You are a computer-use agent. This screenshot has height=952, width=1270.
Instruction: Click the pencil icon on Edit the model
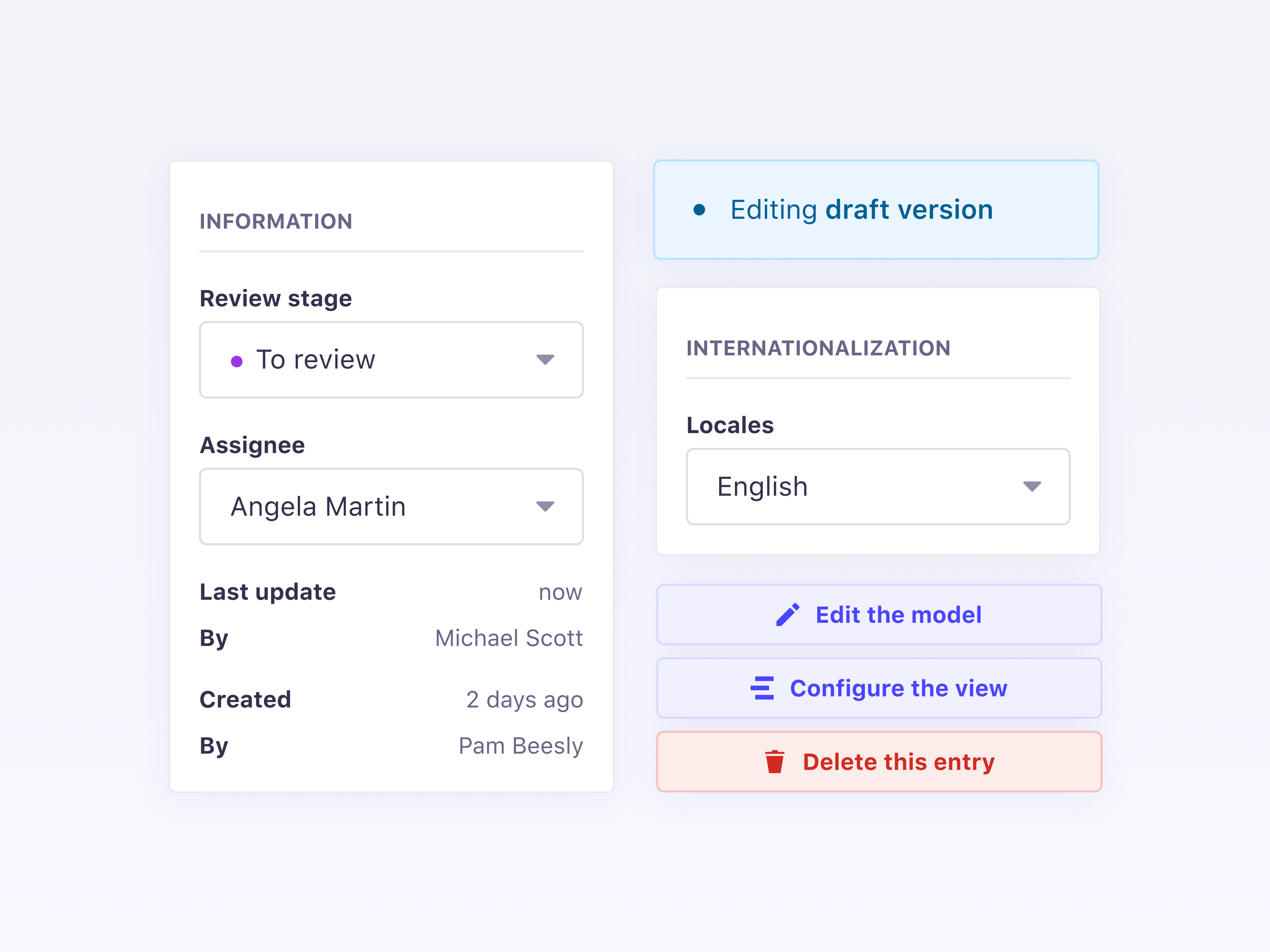click(787, 614)
